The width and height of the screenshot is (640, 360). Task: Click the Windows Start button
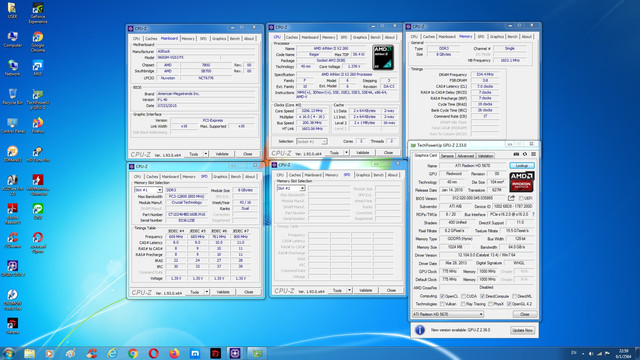9,353
